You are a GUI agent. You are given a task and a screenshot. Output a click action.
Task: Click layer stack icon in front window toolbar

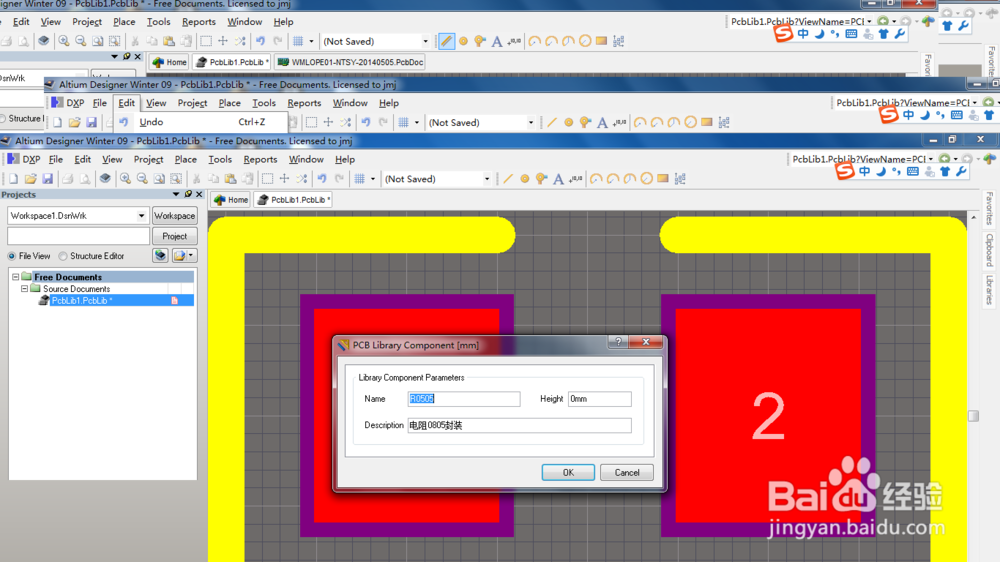coord(105,179)
